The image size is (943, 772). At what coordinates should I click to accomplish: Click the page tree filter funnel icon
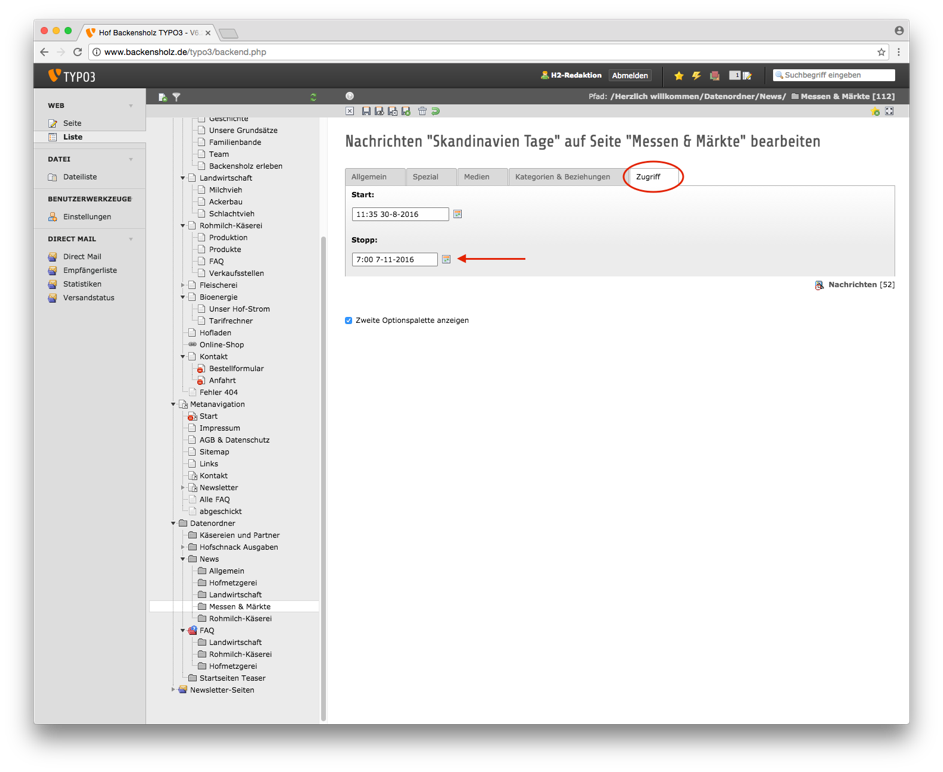click(x=177, y=97)
